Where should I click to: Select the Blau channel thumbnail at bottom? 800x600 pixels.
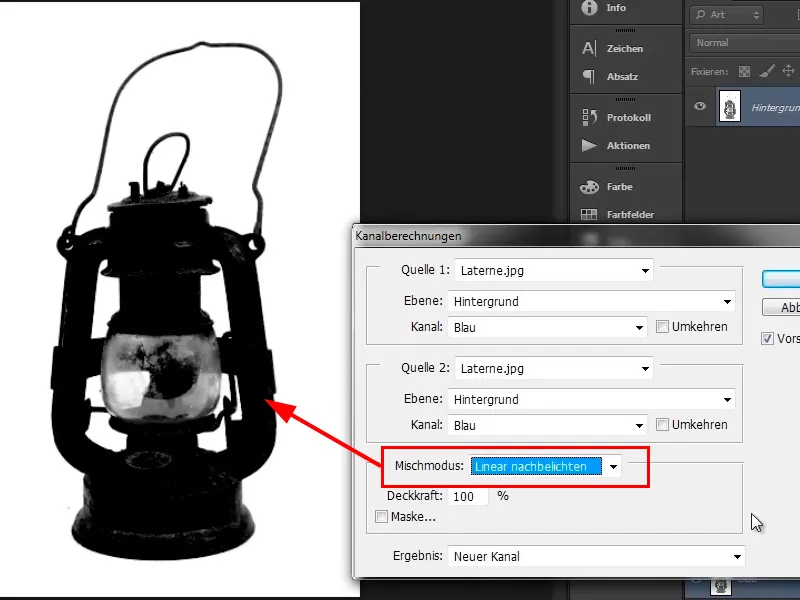[721, 585]
